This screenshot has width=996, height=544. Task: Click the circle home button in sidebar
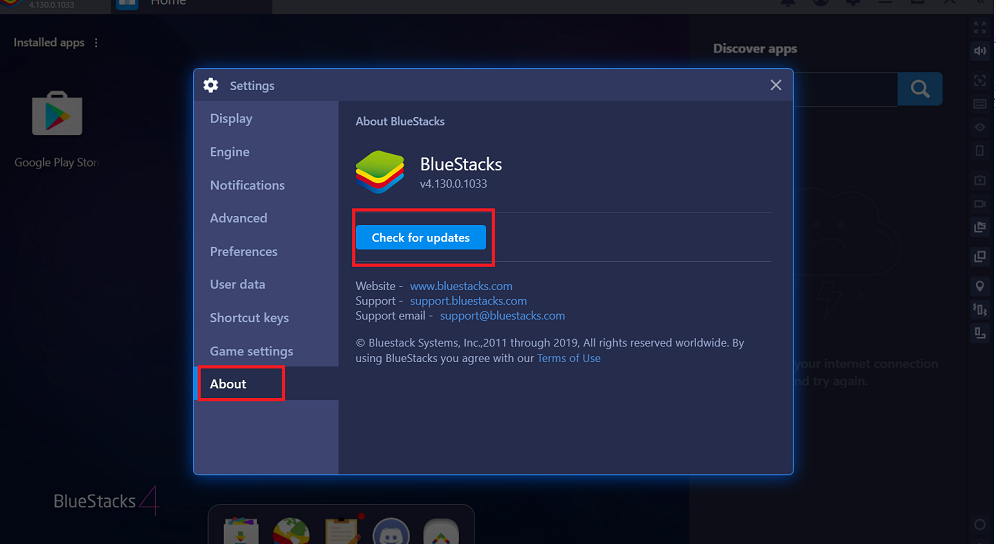click(x=979, y=525)
